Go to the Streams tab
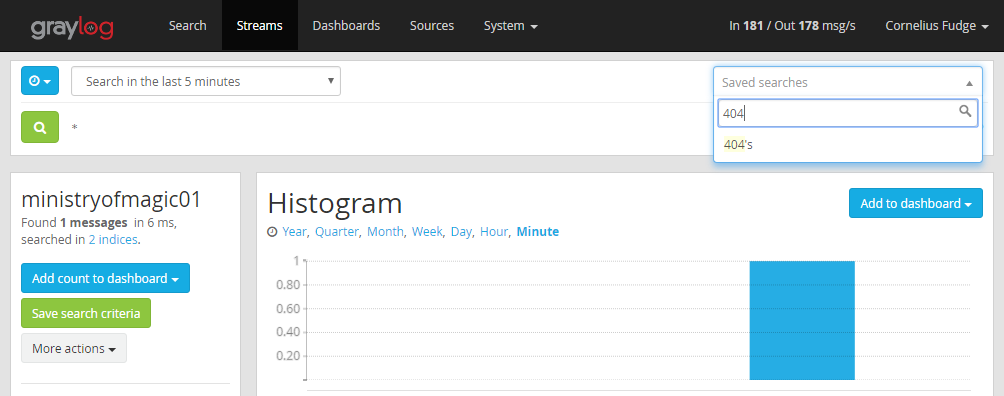The height and width of the screenshot is (396, 1004). [259, 26]
